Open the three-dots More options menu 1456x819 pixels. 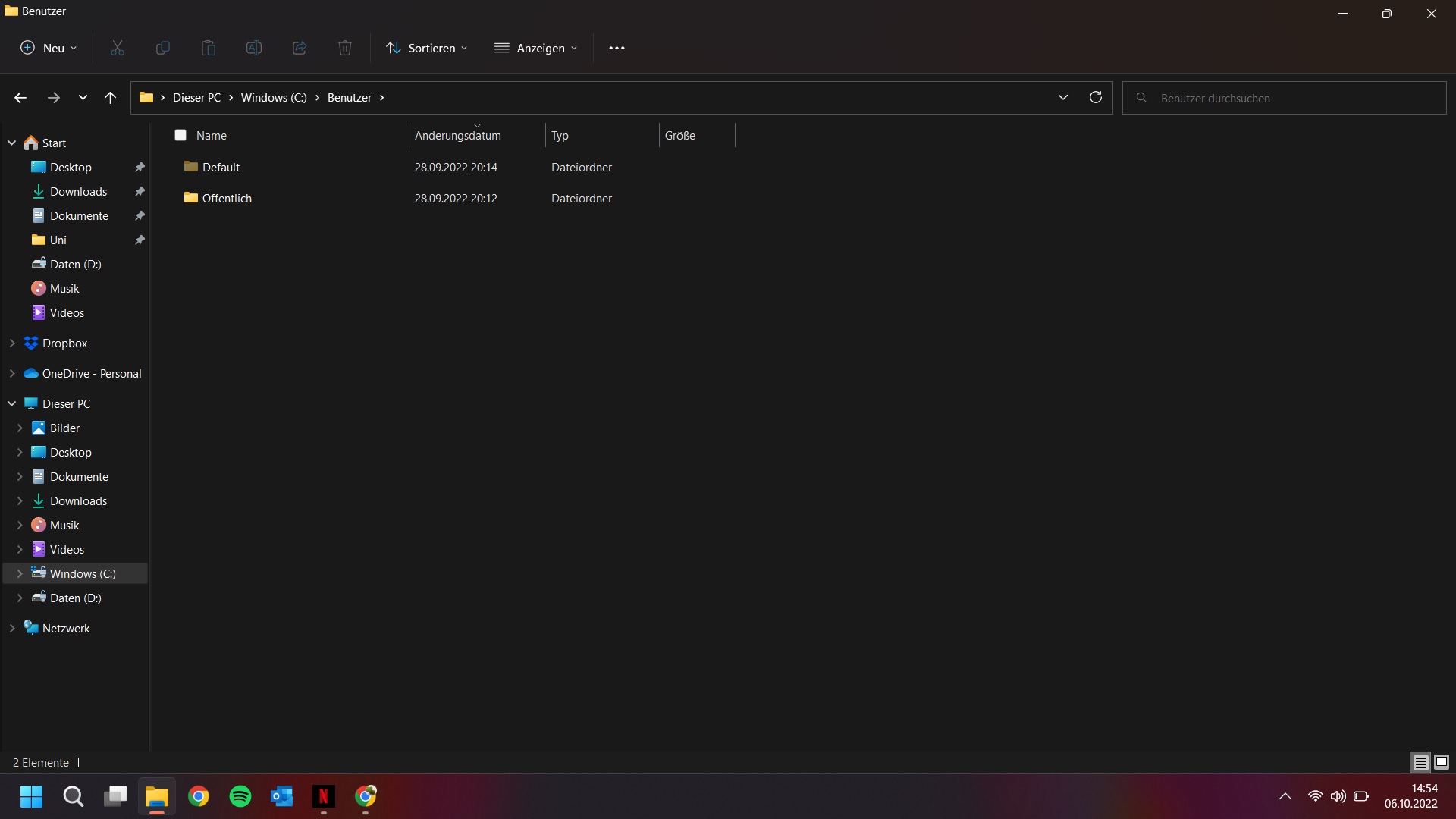617,48
